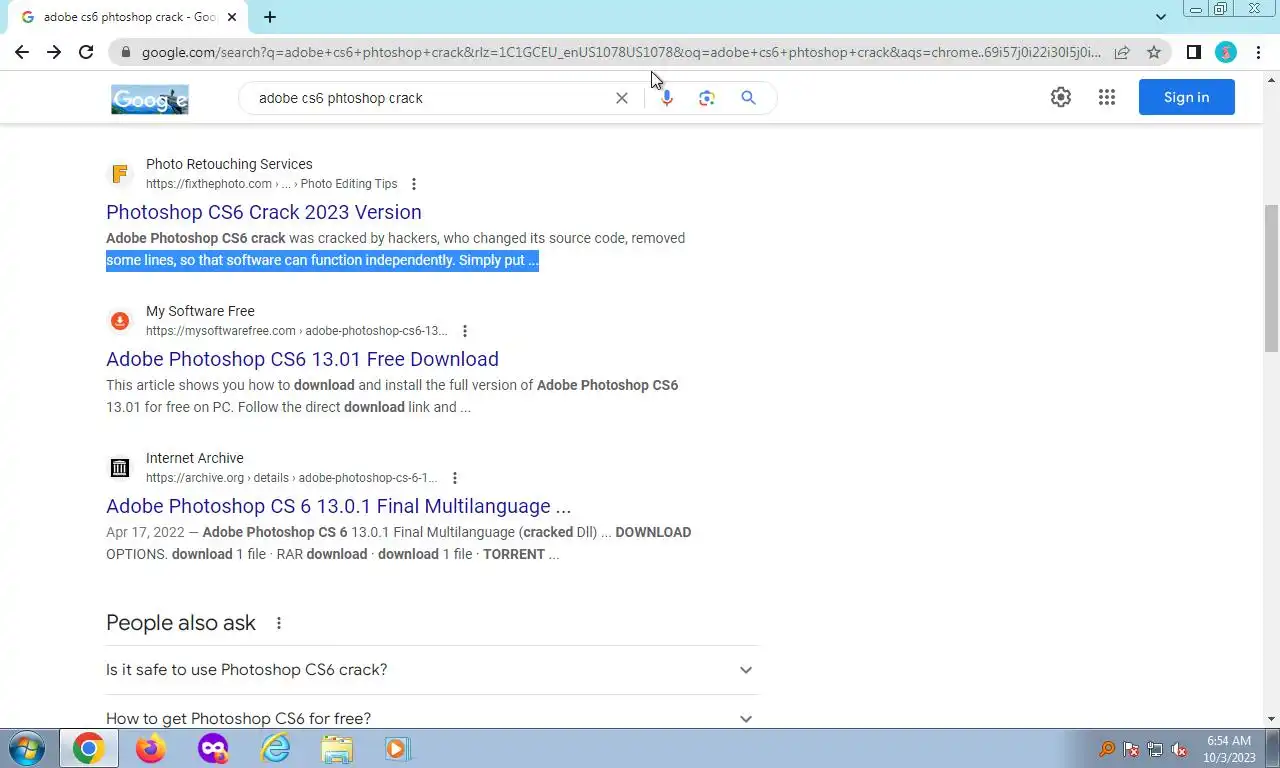Start voice search with the microphone icon

click(667, 98)
